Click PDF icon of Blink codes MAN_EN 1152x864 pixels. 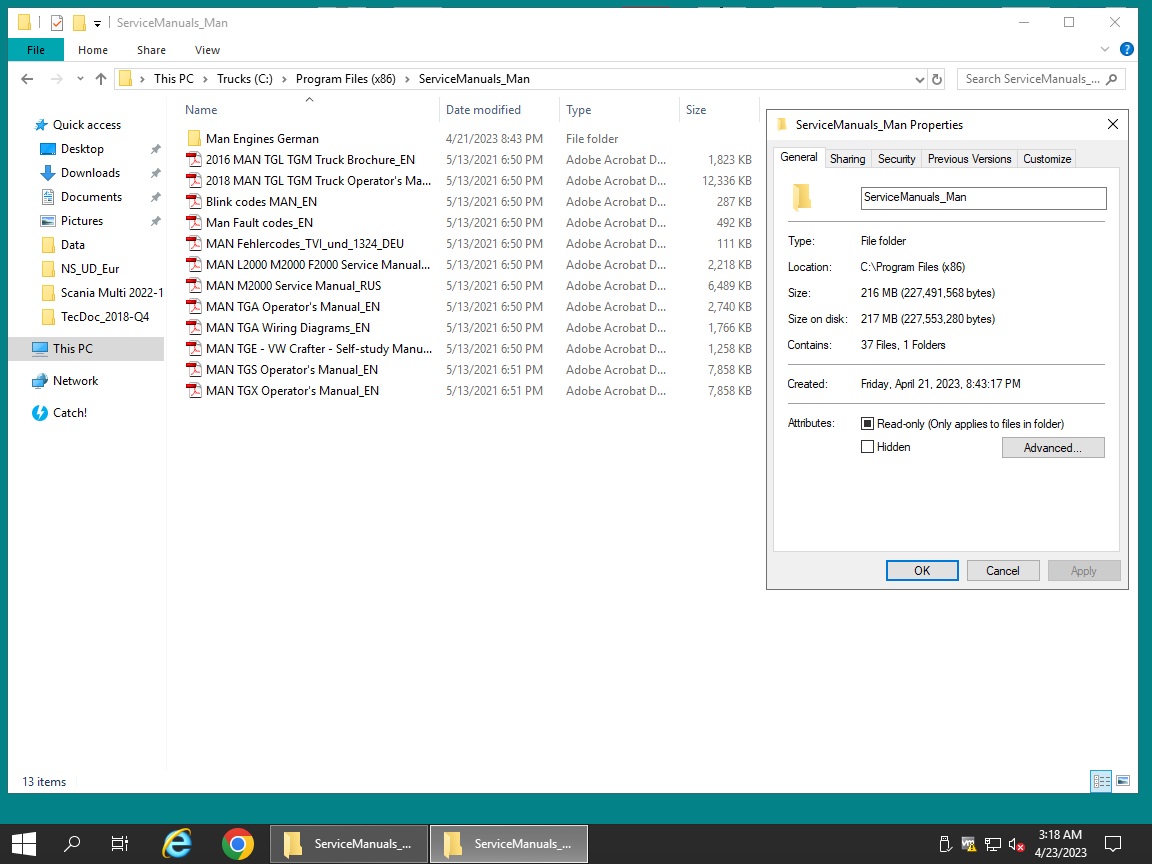point(194,201)
